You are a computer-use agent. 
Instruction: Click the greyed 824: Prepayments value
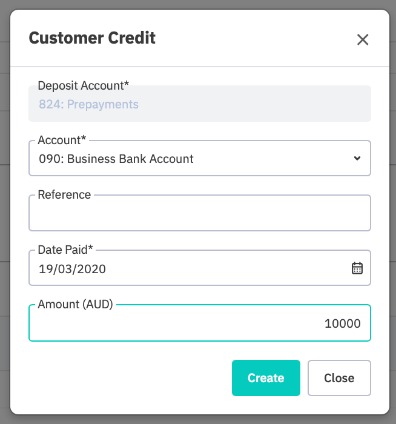[89, 104]
